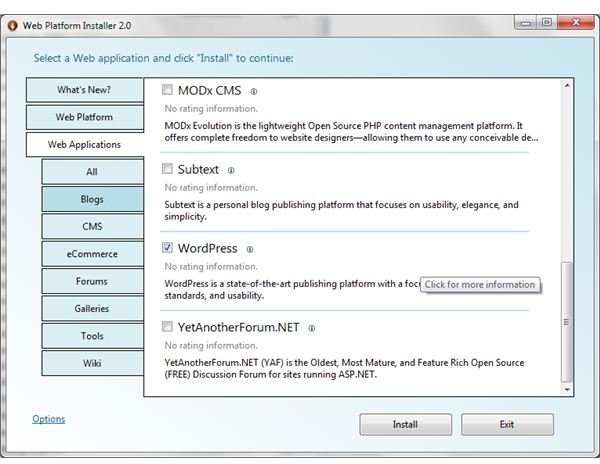Click the Subtext application title
Viewport: 600px width, 464px height.
click(198, 169)
